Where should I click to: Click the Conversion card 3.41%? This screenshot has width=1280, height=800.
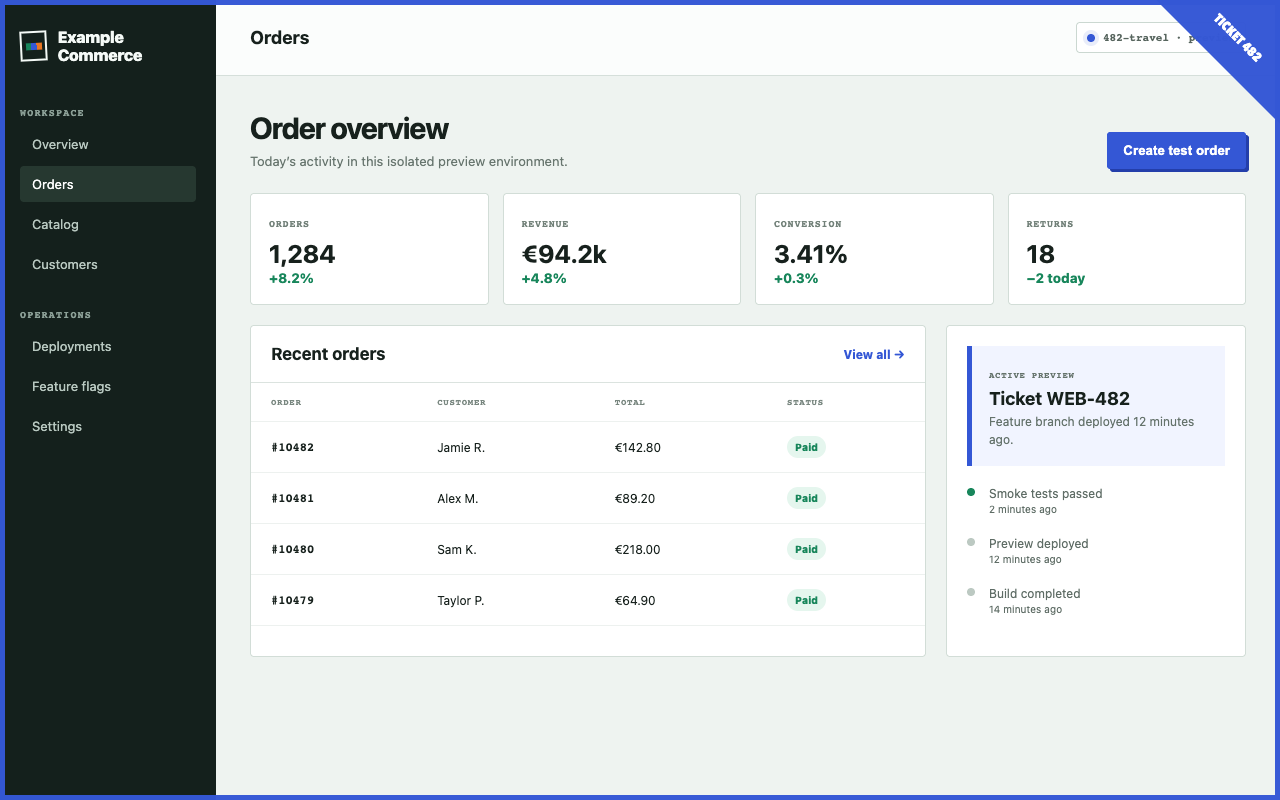click(x=874, y=249)
